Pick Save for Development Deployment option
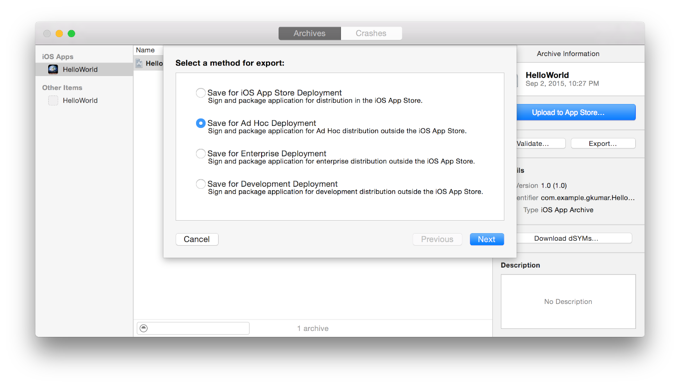 200,184
